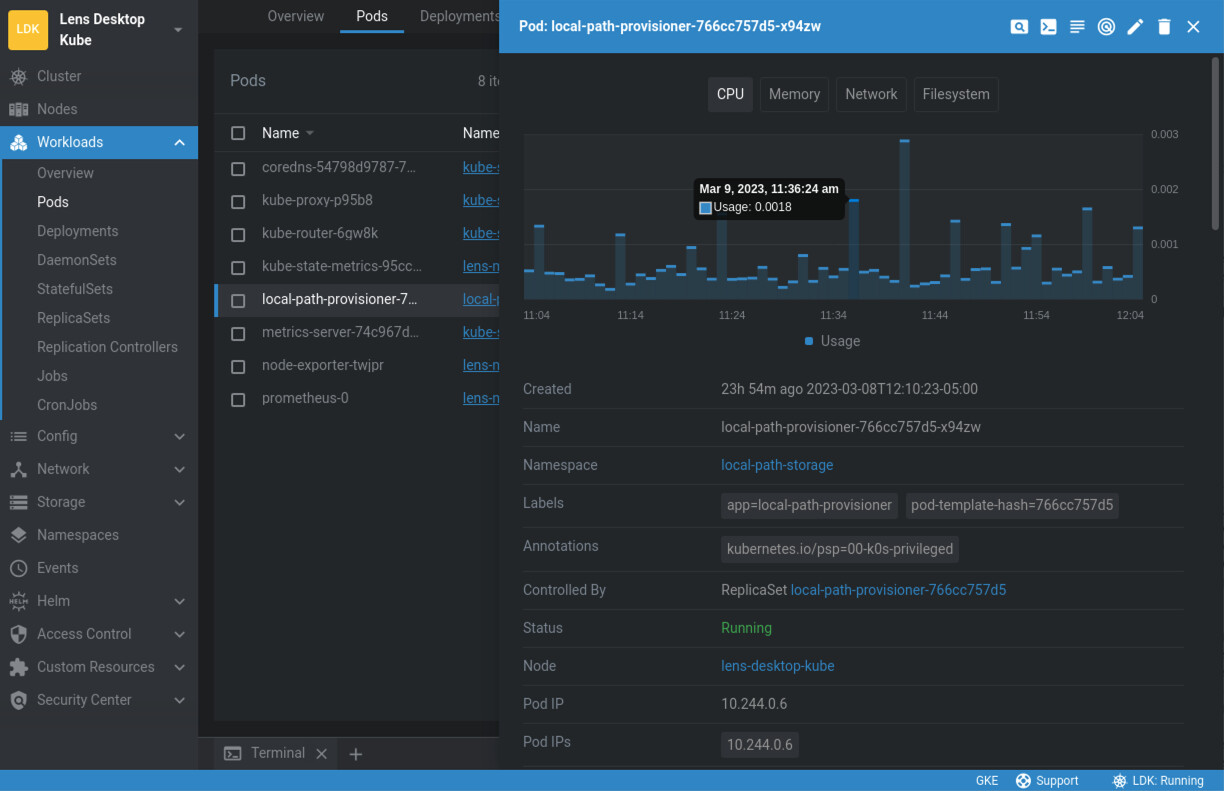The height and width of the screenshot is (791, 1224).
Task: Collapse the Workloads sidebar section
Action: click(179, 142)
